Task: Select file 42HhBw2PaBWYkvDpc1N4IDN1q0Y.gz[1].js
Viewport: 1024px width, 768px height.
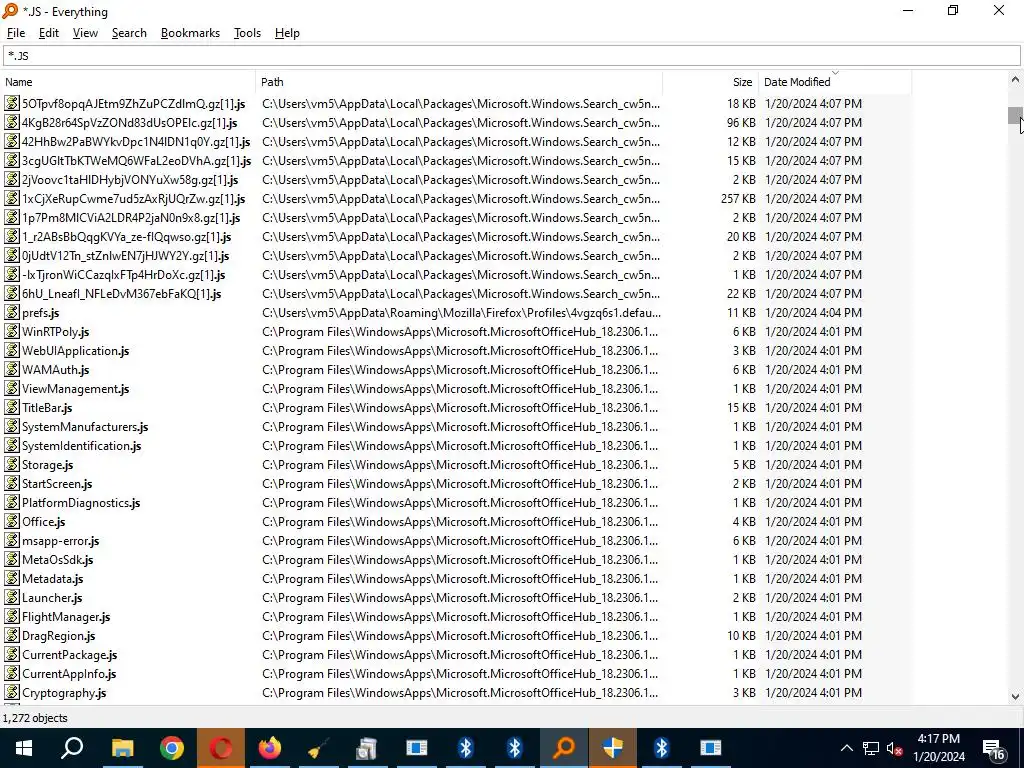Action: [x=136, y=142]
